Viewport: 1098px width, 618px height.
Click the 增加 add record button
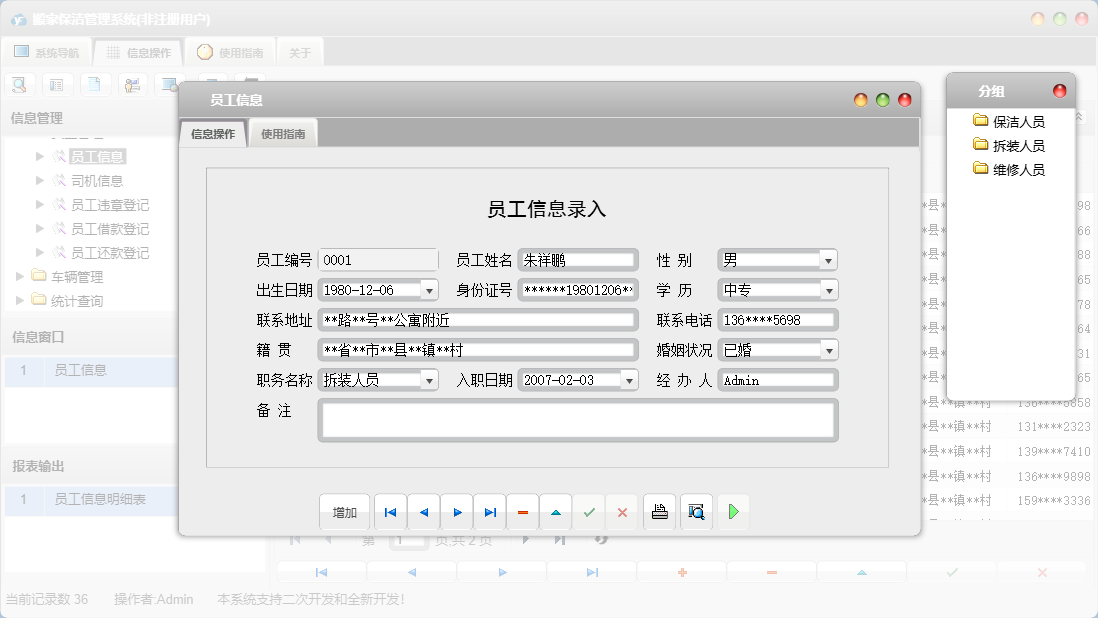(x=344, y=511)
